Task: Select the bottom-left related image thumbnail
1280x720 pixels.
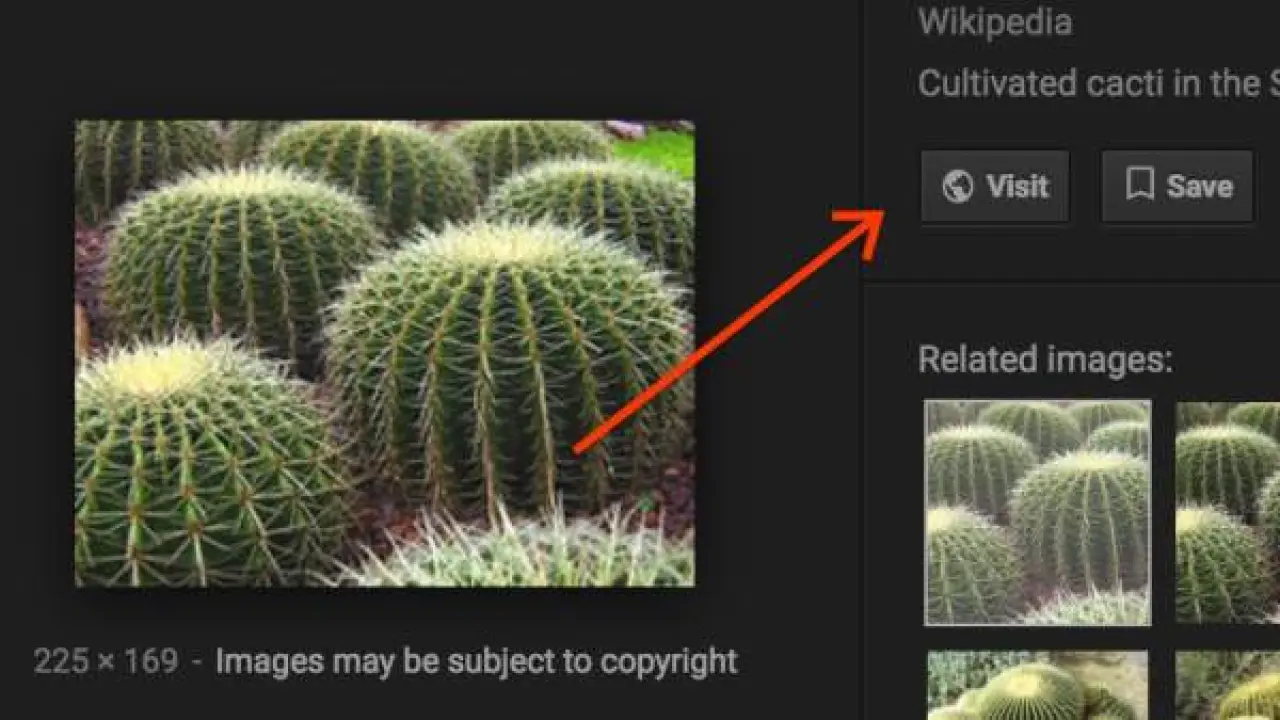Action: pos(1037,686)
